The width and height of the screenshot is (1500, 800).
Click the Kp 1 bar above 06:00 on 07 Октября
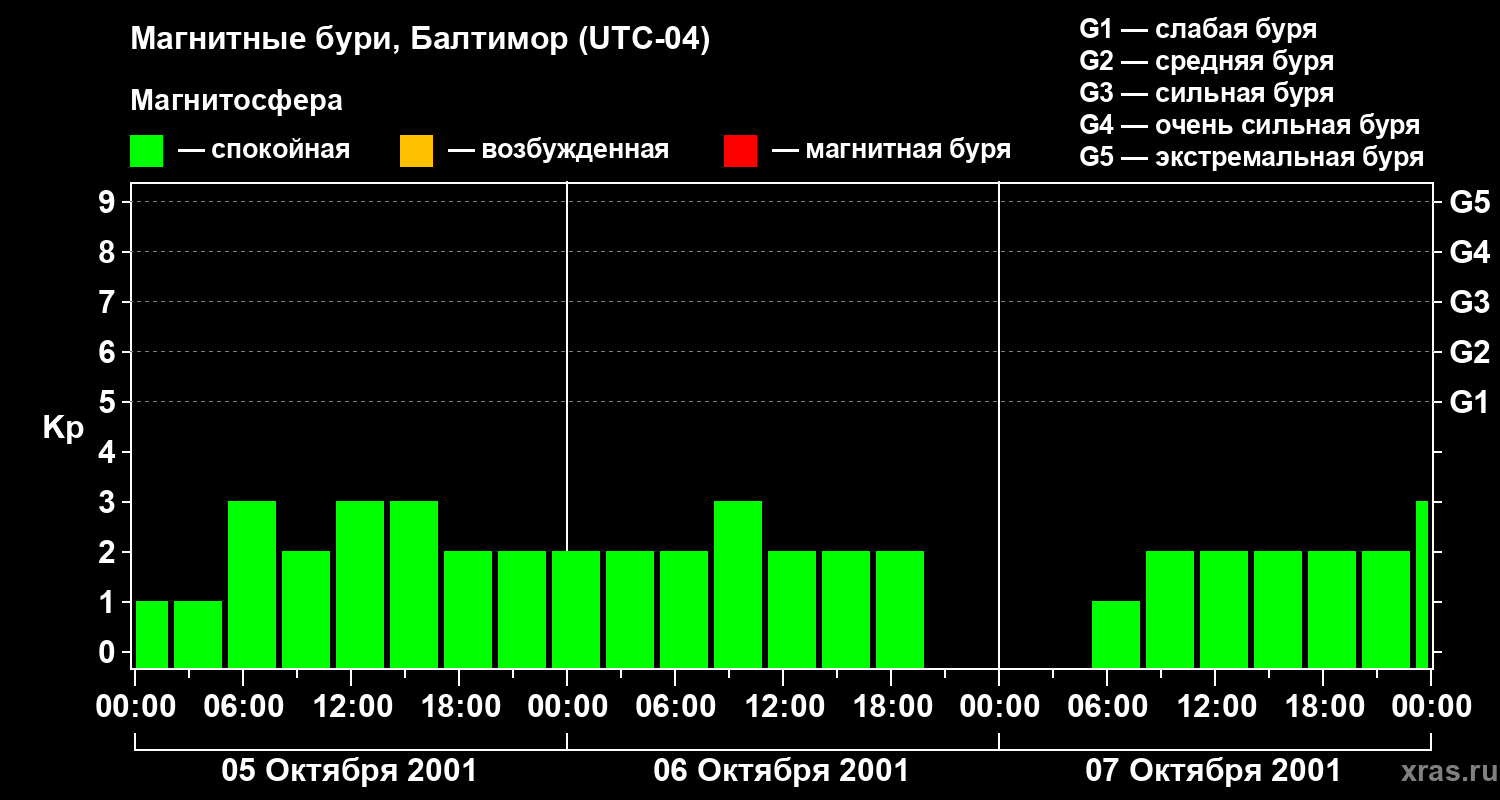[x=1116, y=634]
